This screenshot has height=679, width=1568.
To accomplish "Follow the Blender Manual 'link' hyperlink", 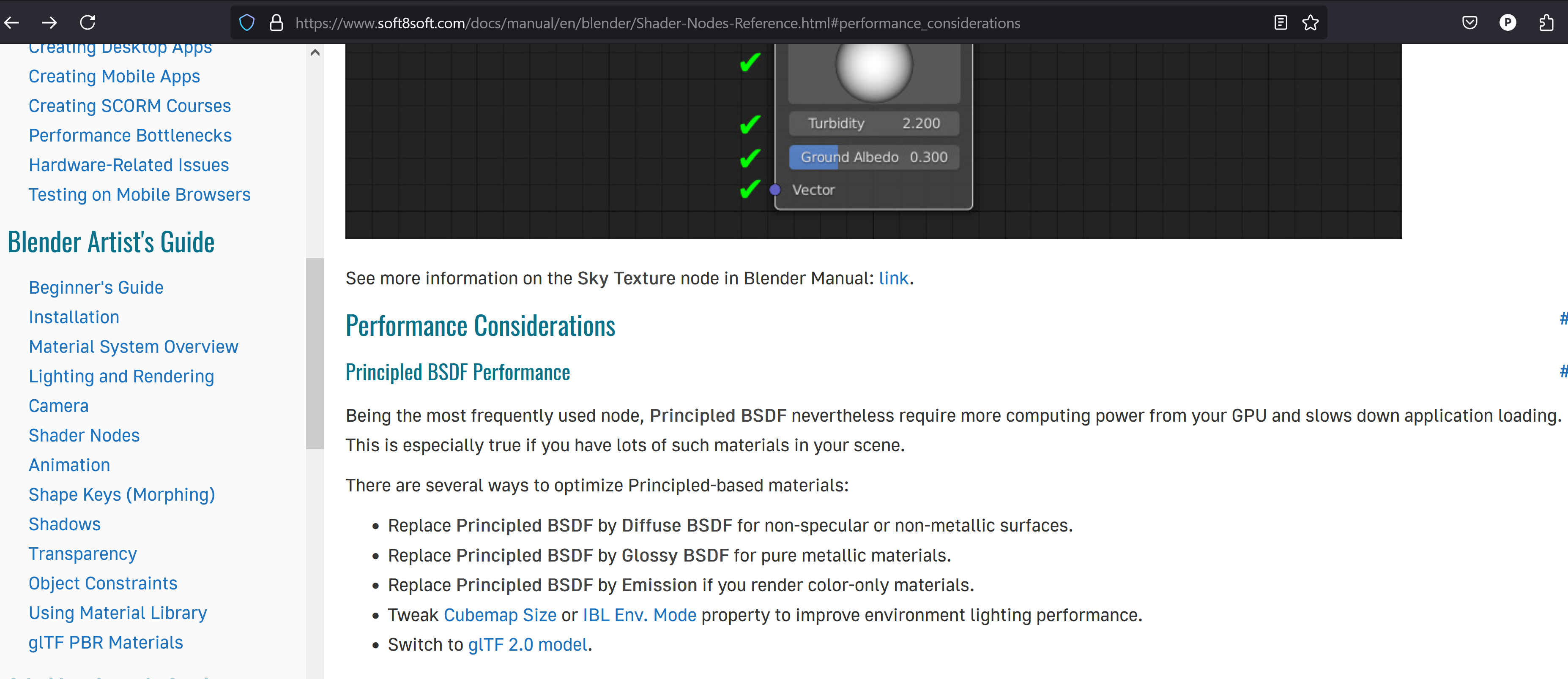I will pyautogui.click(x=893, y=278).
